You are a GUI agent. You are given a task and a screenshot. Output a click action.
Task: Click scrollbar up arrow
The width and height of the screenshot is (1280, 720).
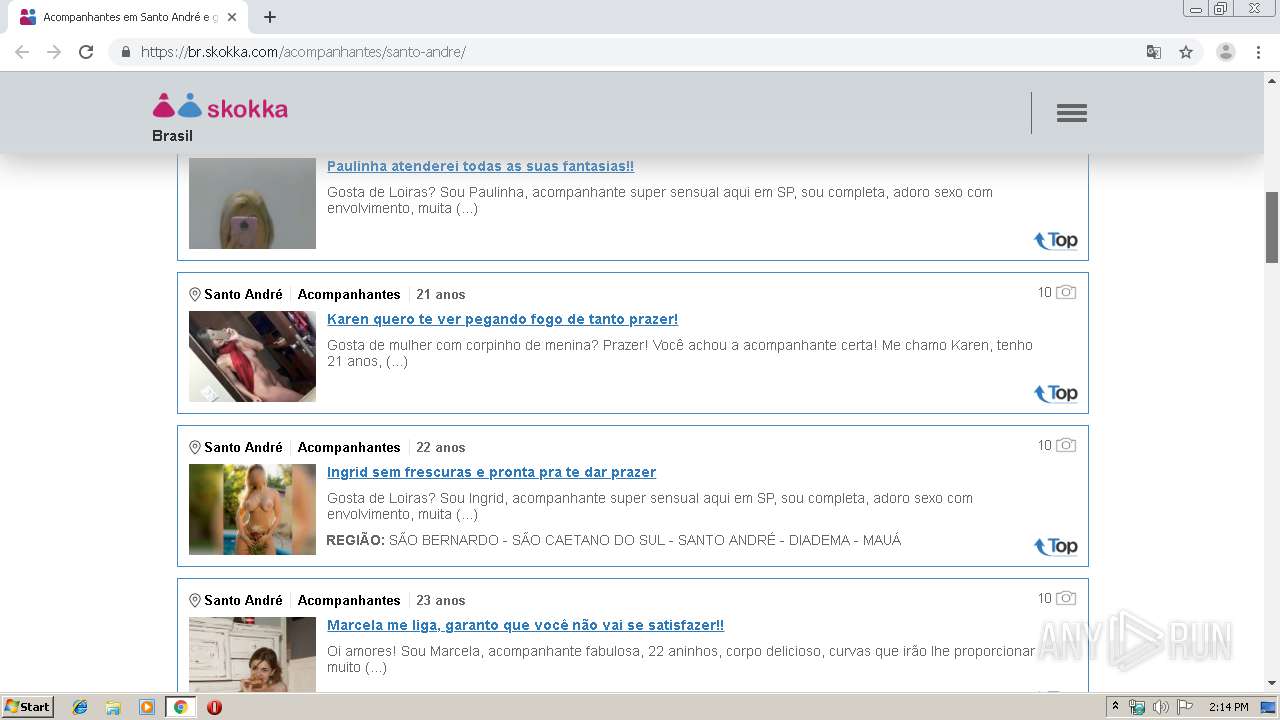coord(1272,79)
